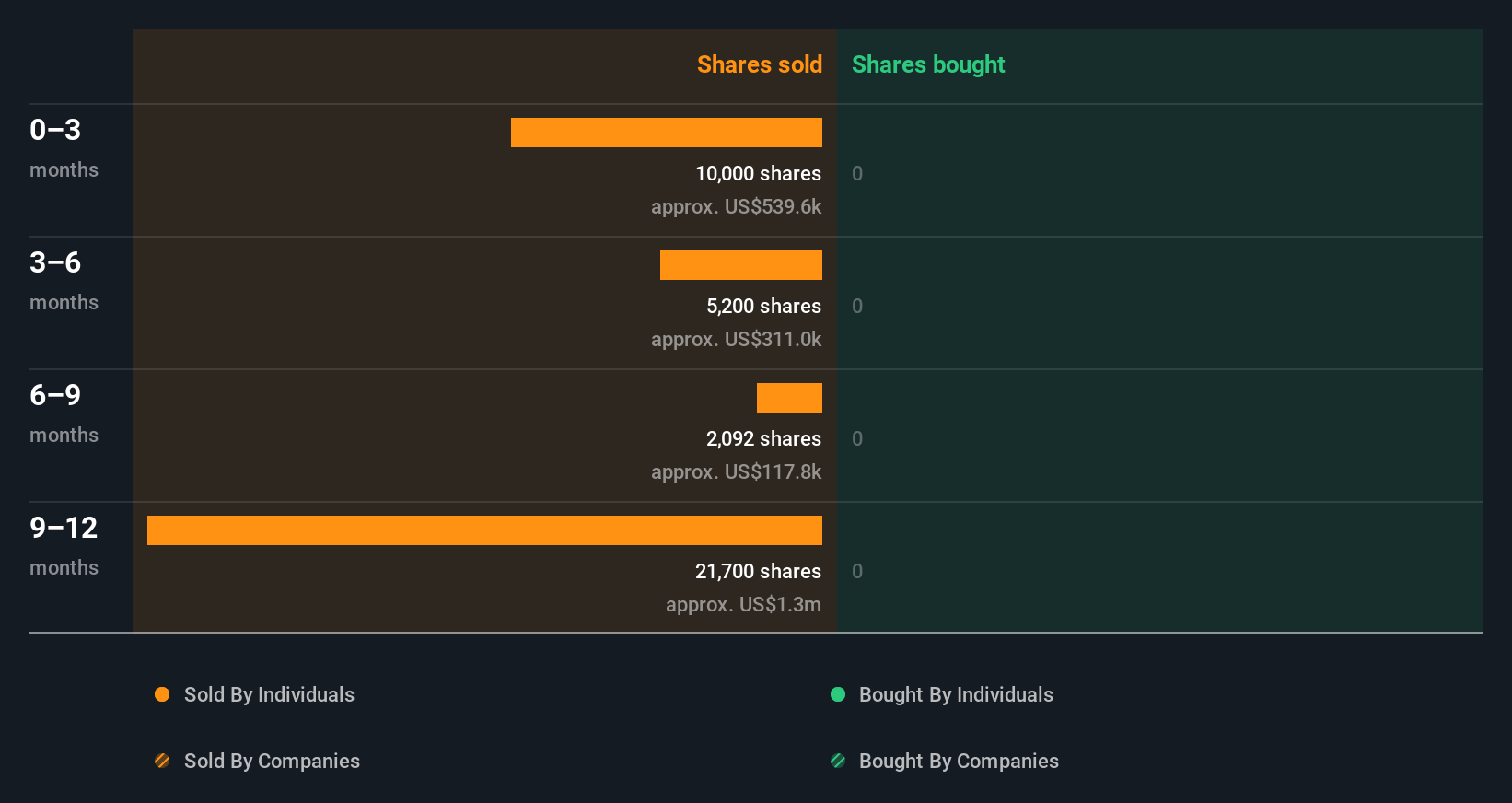Click the 2,092 shares value

(763, 438)
